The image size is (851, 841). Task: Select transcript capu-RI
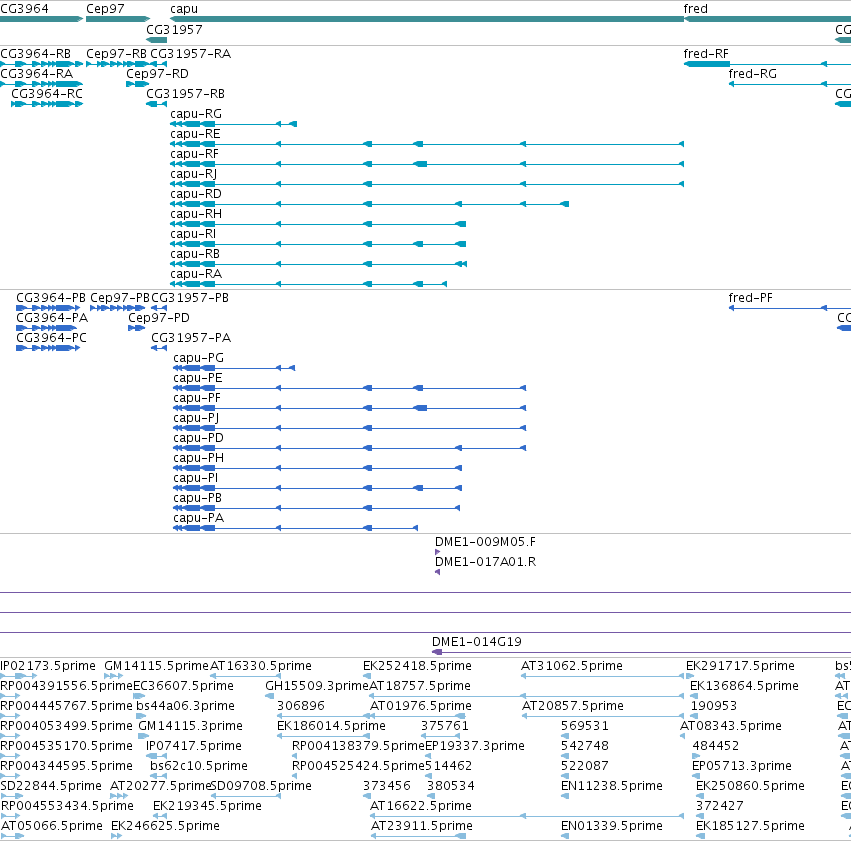[x=193, y=234]
